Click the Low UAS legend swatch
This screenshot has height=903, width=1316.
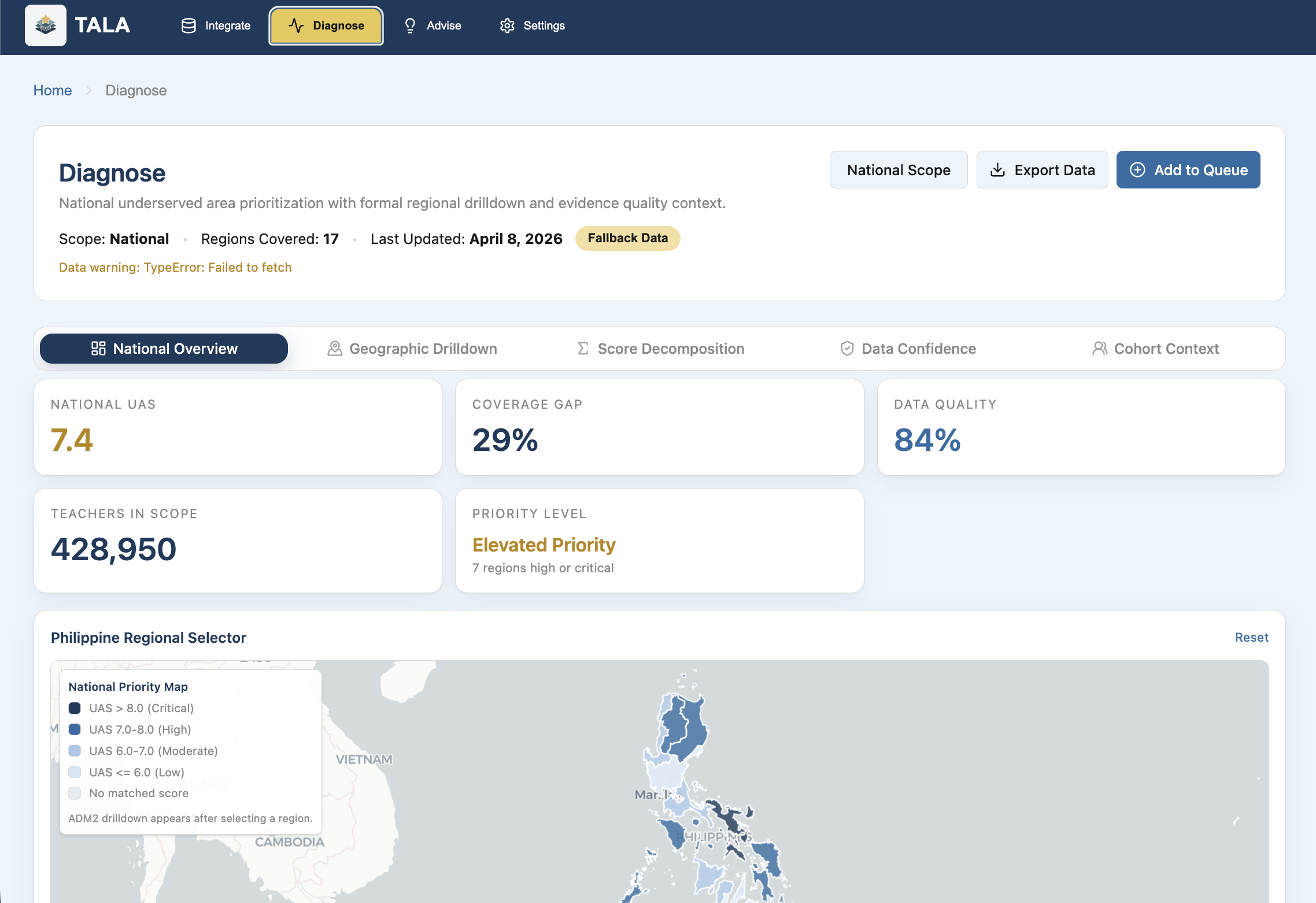pyautogui.click(x=75, y=772)
